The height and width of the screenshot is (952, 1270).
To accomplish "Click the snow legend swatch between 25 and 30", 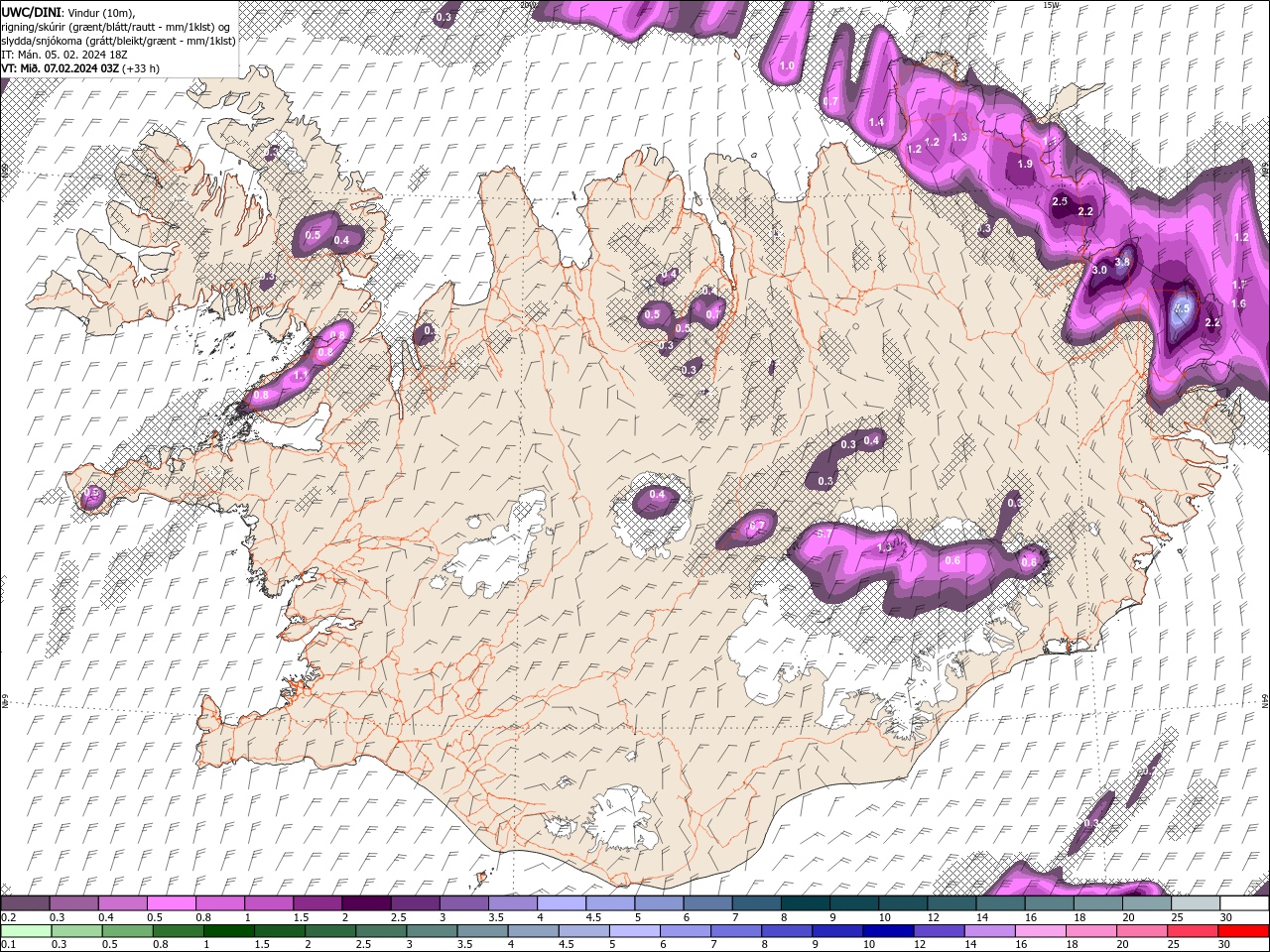I will coord(1196,903).
